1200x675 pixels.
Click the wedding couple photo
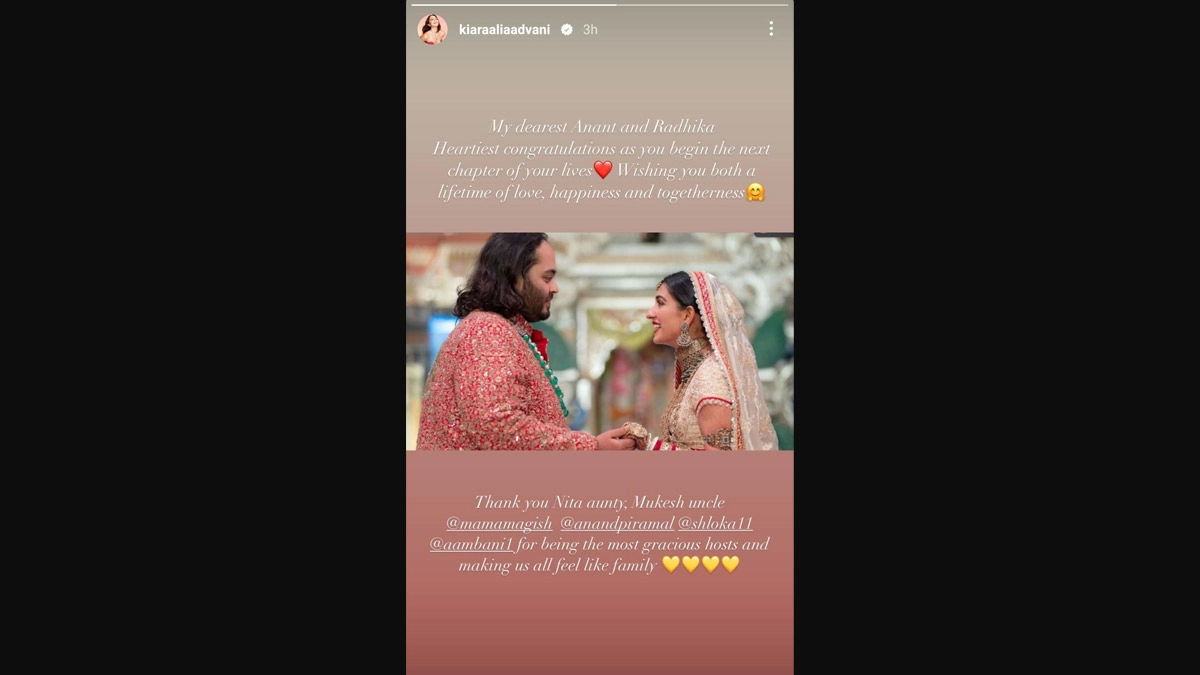pyautogui.click(x=600, y=341)
